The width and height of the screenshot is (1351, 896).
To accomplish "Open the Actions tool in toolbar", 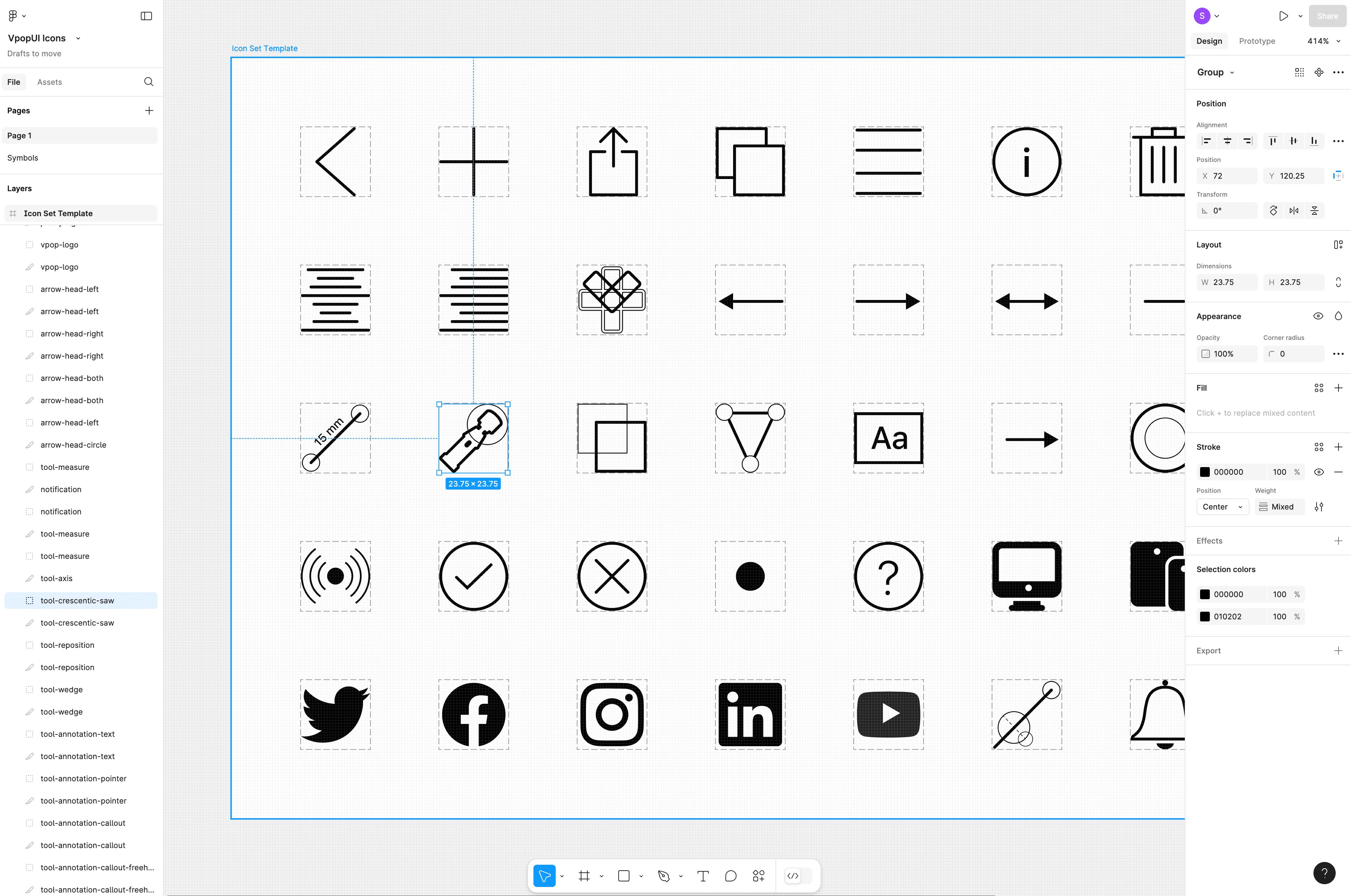I will [x=758, y=876].
